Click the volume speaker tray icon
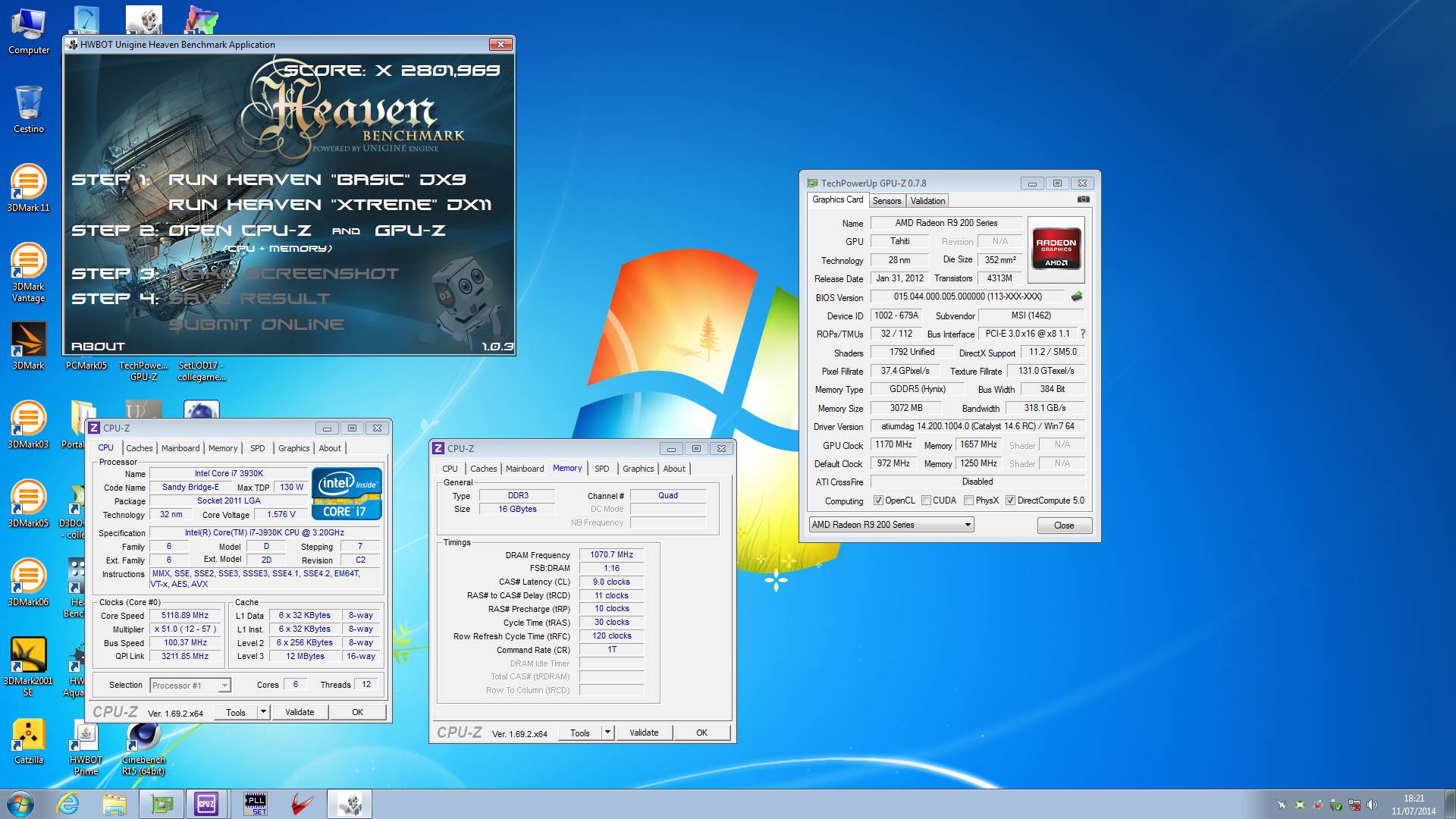 click(1372, 805)
